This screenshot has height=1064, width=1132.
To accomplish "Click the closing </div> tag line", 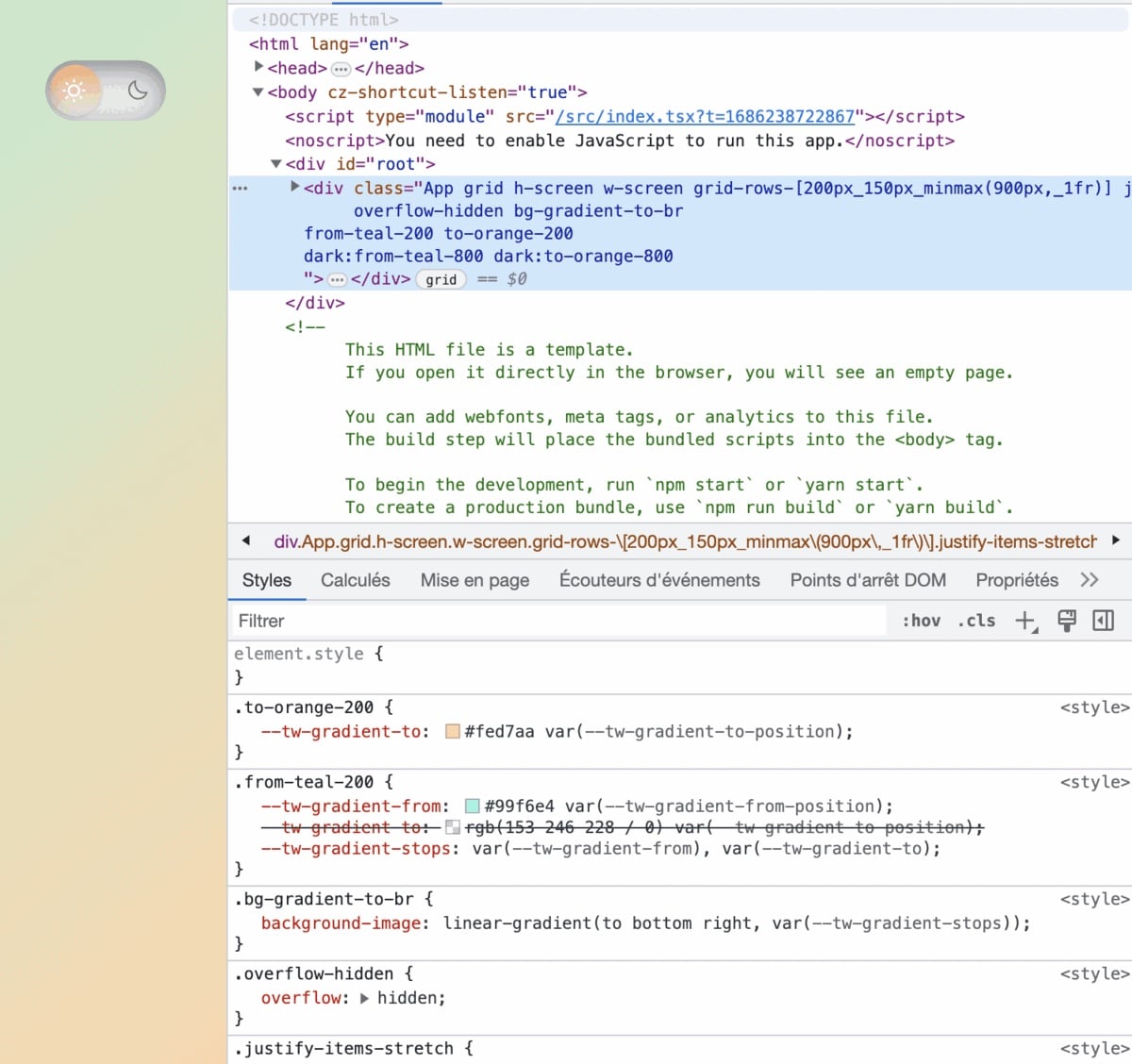I will 315,303.
